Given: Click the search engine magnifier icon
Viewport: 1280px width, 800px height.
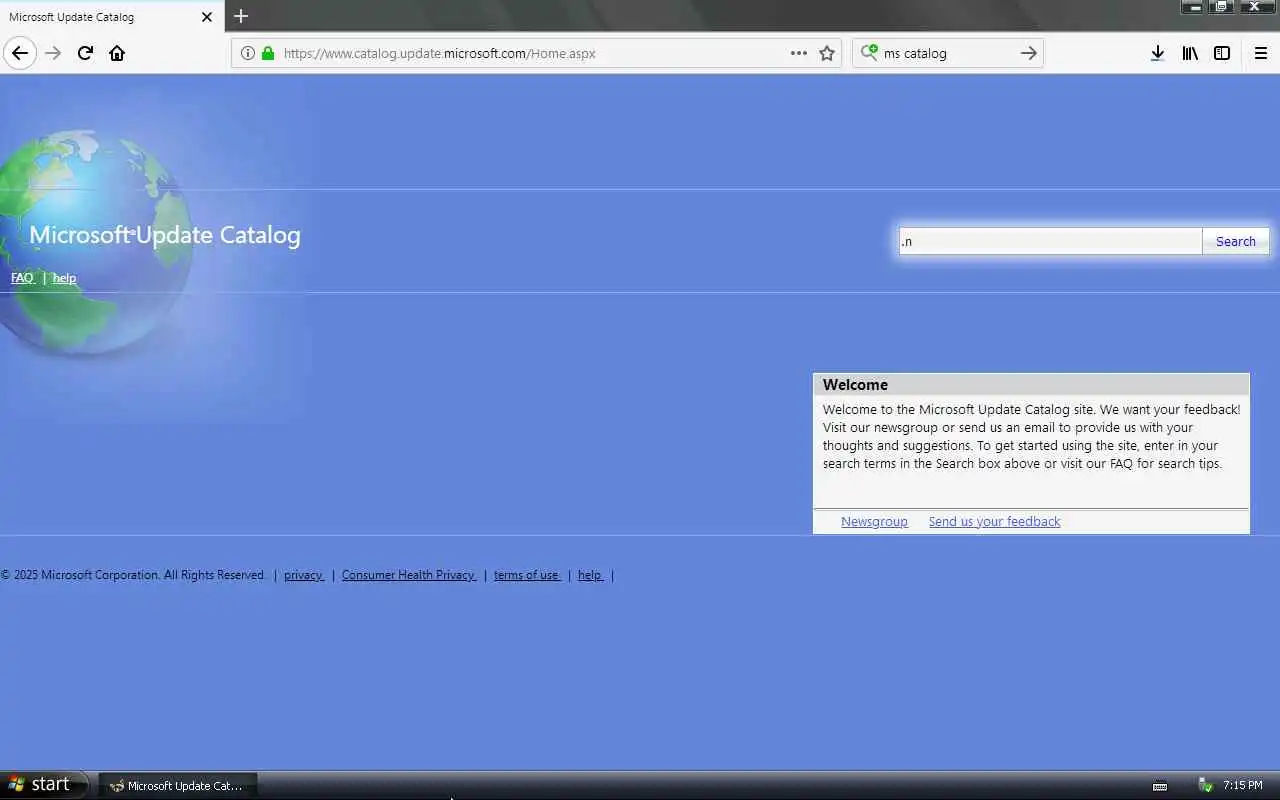Looking at the screenshot, I should click(x=869, y=53).
